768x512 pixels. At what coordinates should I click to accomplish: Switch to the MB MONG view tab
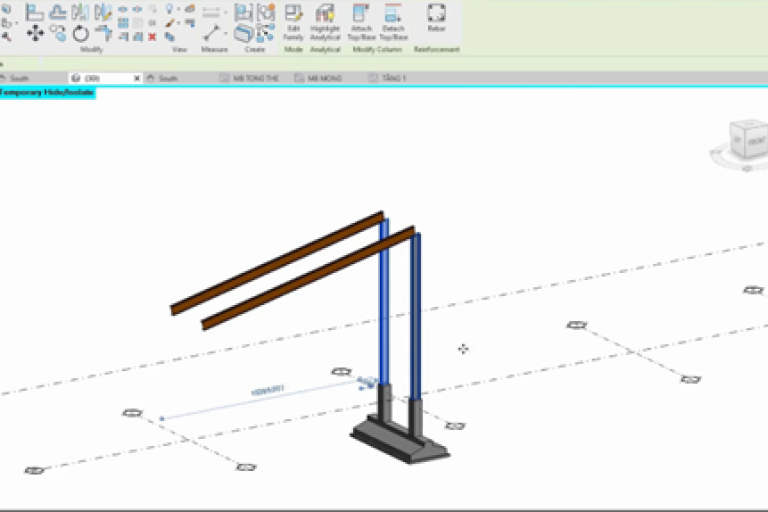coord(324,78)
